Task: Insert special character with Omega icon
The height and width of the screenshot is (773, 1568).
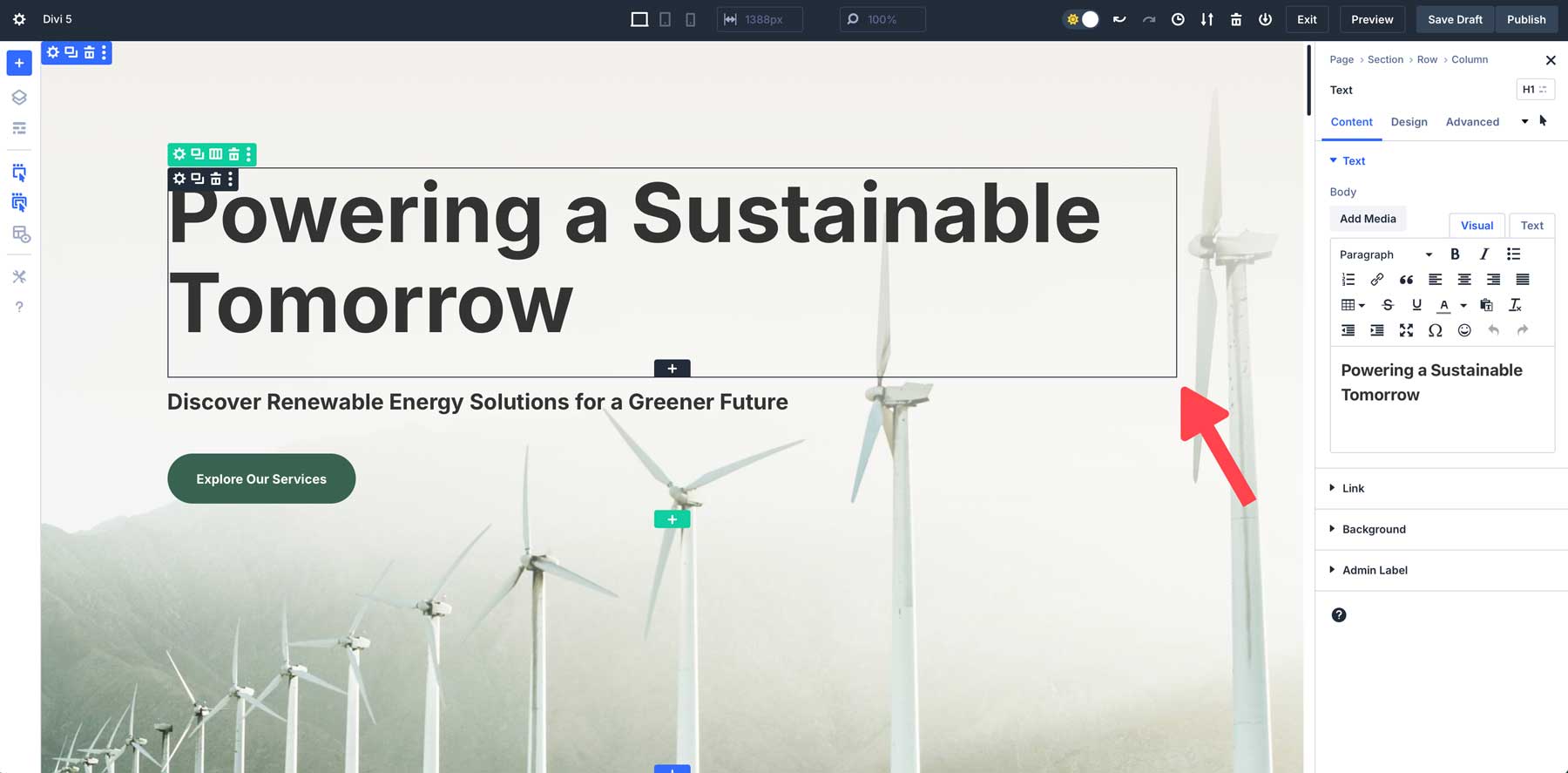Action: (x=1435, y=330)
